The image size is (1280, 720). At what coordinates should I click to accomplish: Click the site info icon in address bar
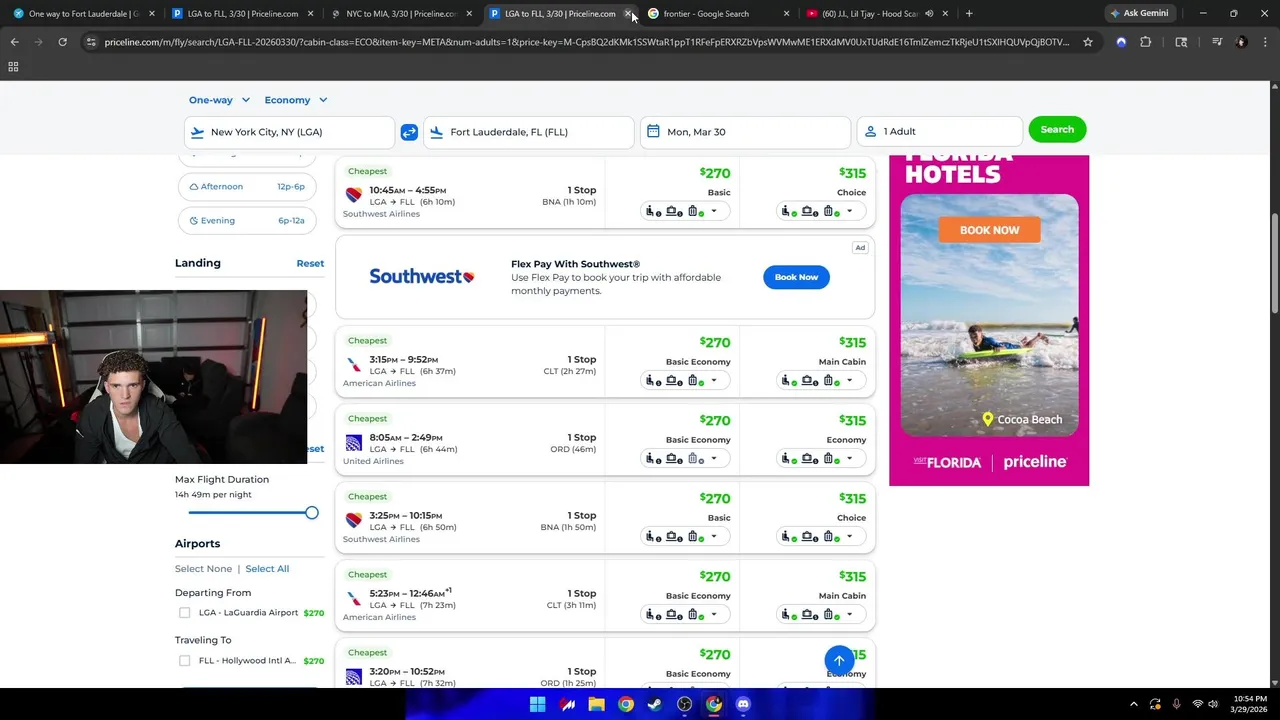pyautogui.click(x=91, y=42)
